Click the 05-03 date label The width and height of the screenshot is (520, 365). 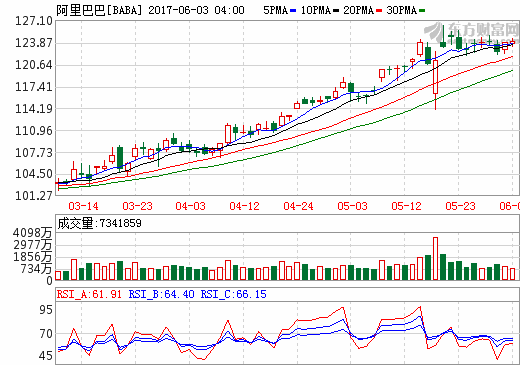tap(352, 206)
